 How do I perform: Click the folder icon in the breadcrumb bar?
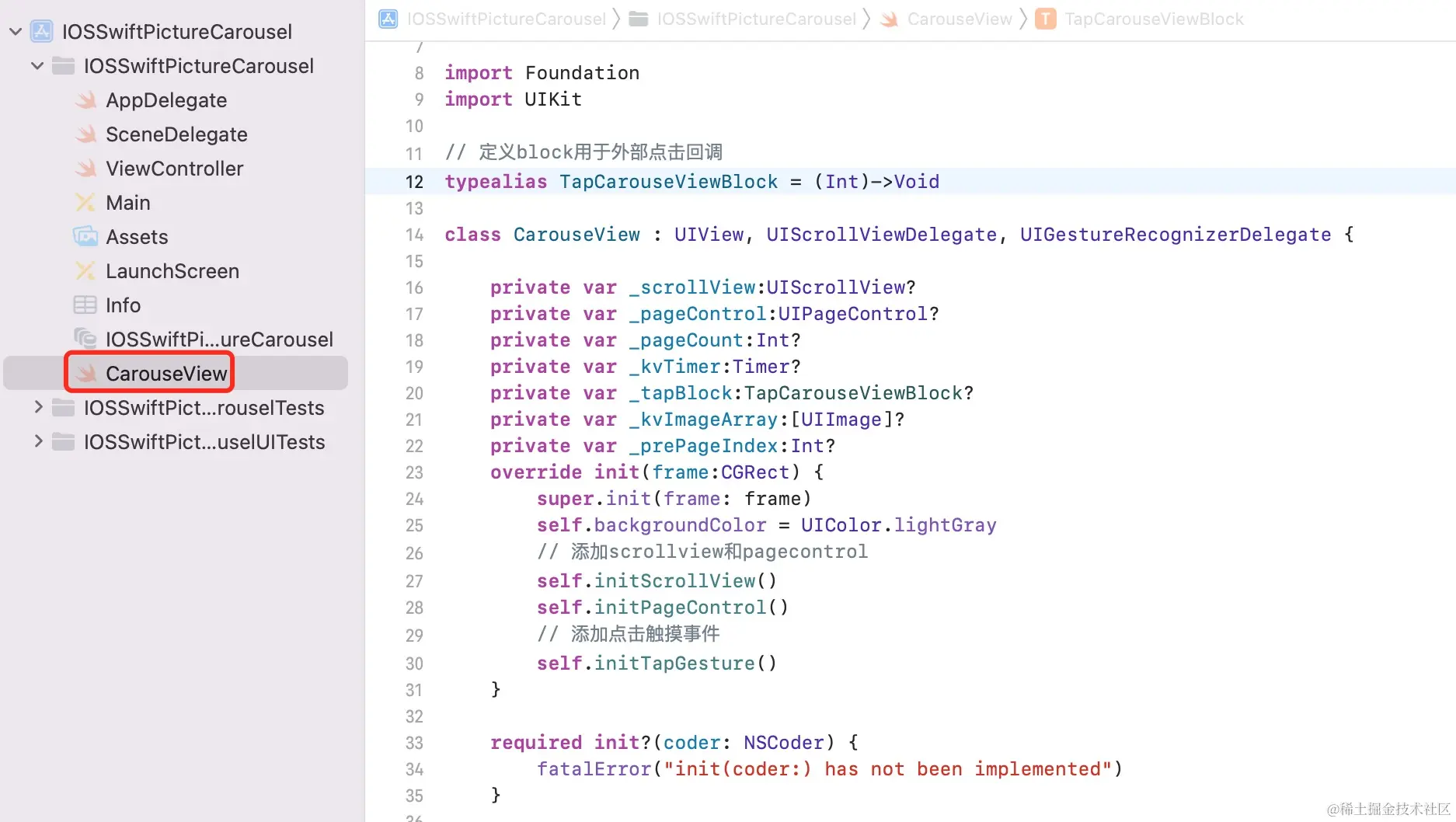tap(639, 19)
